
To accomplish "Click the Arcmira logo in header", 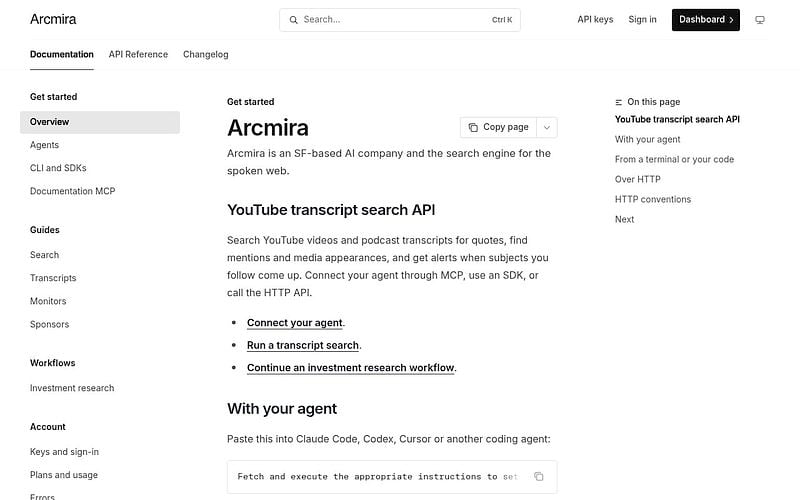I will click(x=53, y=19).
